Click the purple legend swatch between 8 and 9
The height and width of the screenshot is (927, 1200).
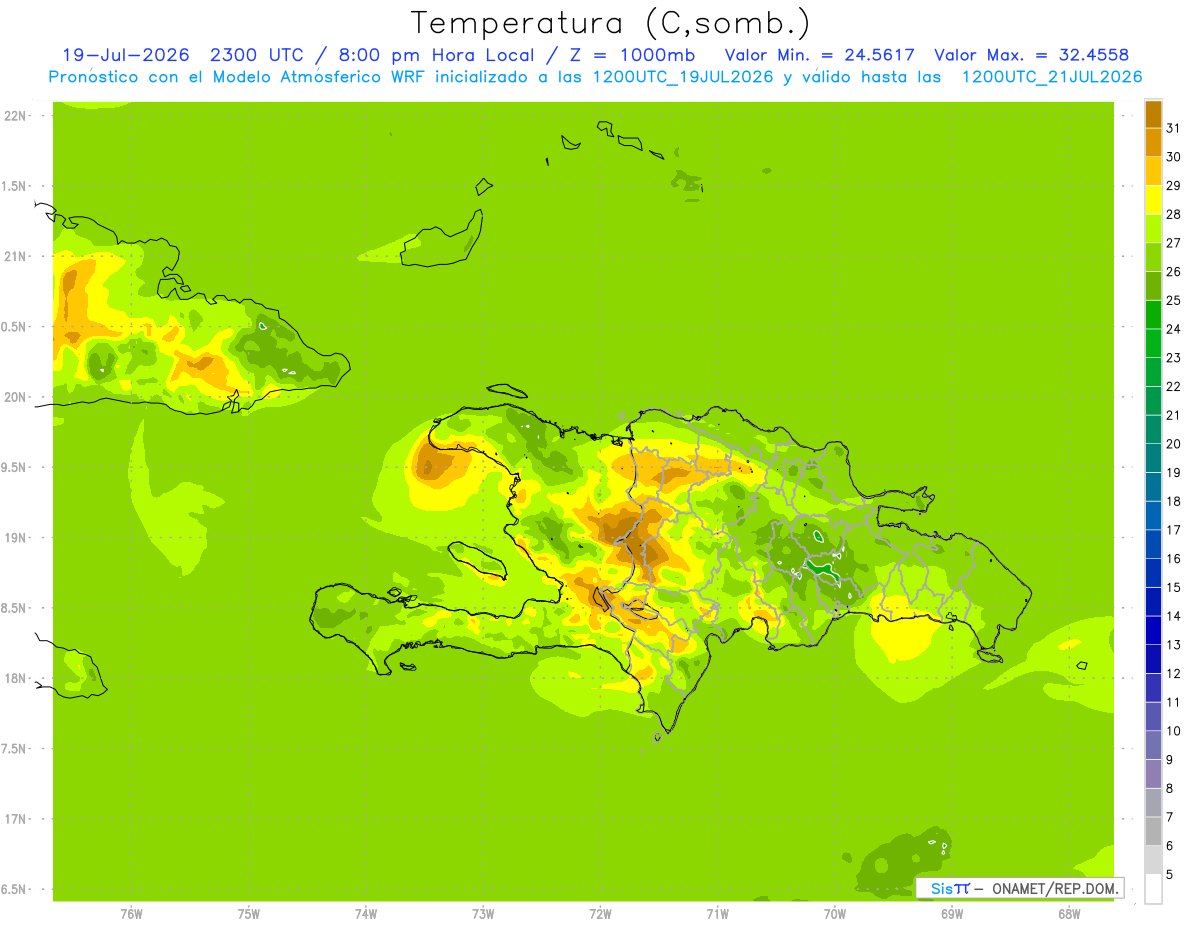[x=1153, y=774]
